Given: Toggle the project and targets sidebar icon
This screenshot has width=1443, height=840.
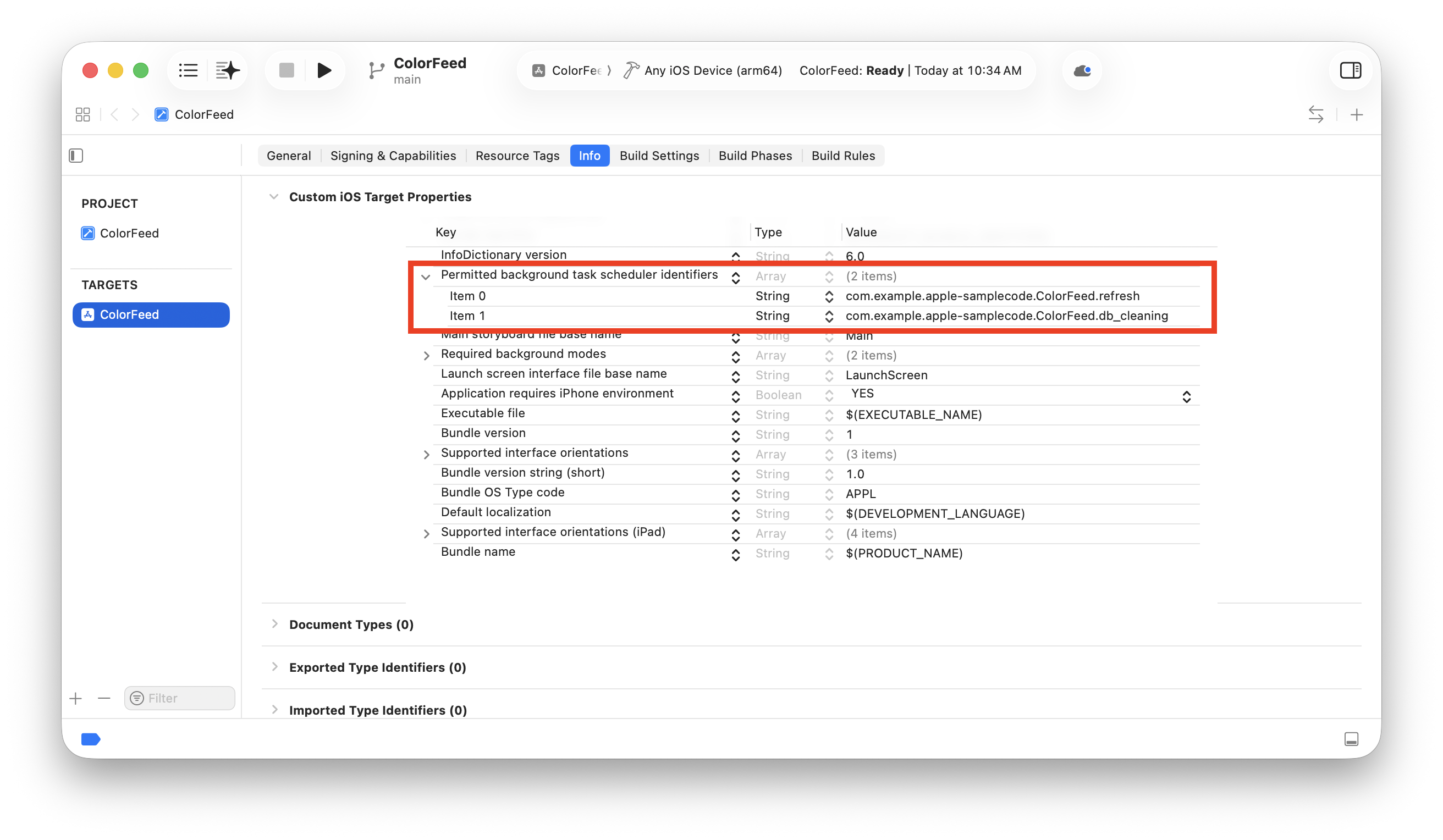Looking at the screenshot, I should [76, 156].
